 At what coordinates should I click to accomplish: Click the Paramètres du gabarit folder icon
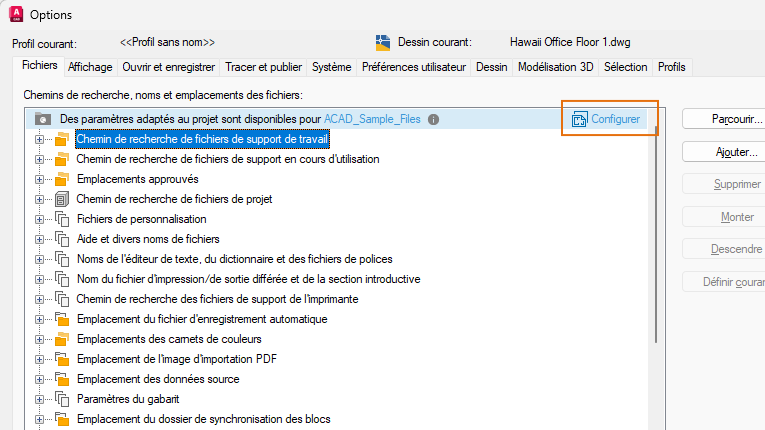tap(62, 399)
